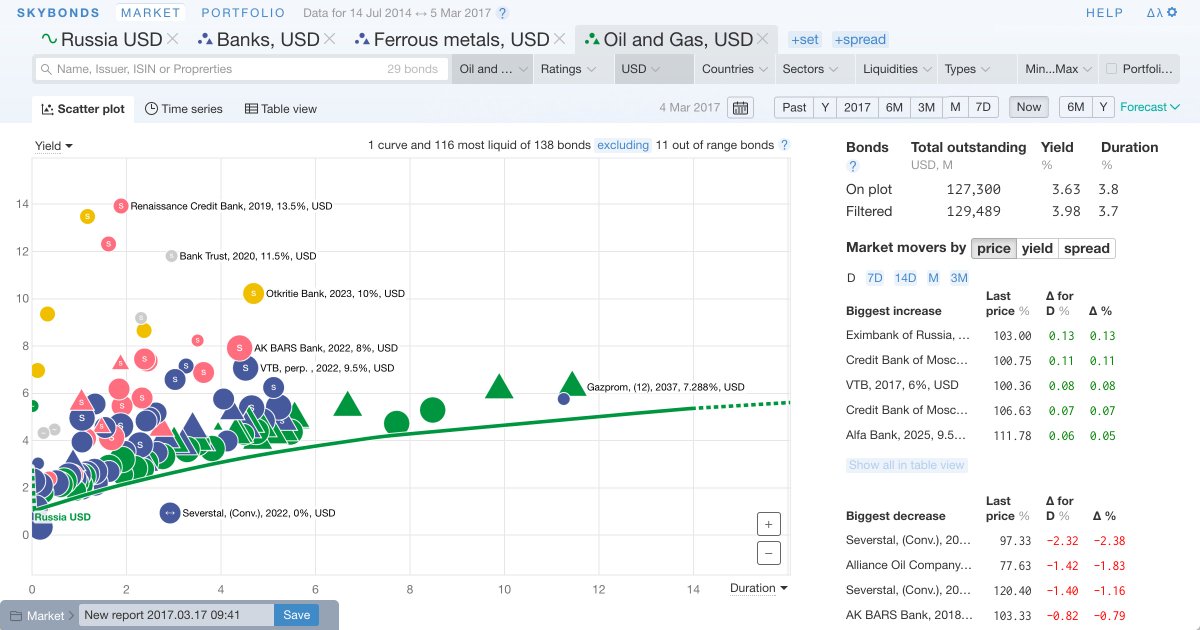Click the Renaissance Credit Bank marker
This screenshot has width=1200, height=630.
pyautogui.click(x=121, y=205)
